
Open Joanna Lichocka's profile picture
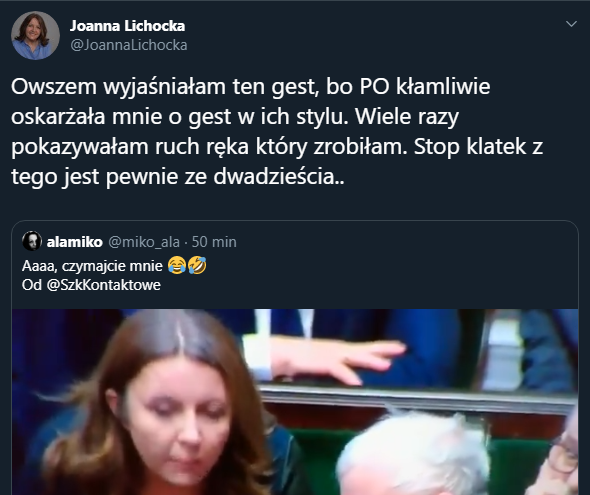tap(35, 35)
